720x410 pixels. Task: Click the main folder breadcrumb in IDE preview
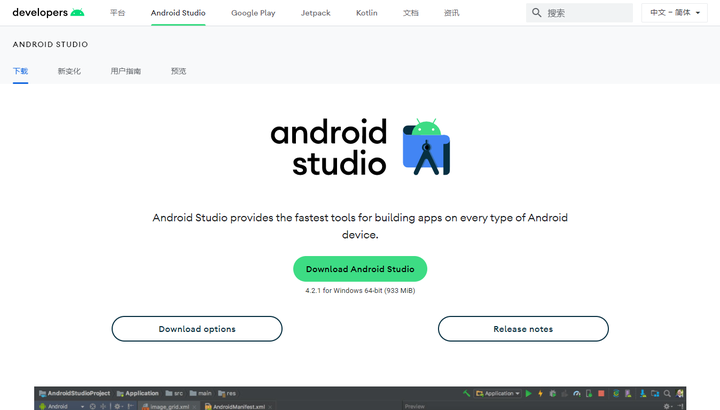[x=201, y=393]
